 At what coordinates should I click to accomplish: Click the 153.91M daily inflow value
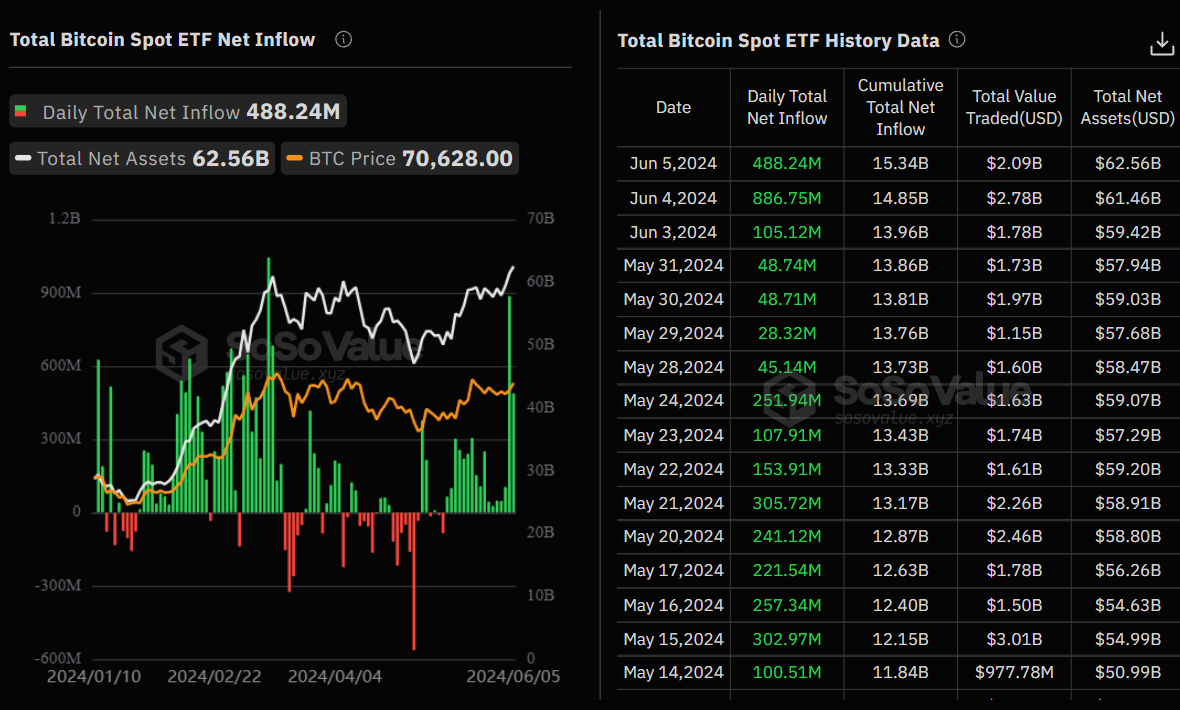787,469
